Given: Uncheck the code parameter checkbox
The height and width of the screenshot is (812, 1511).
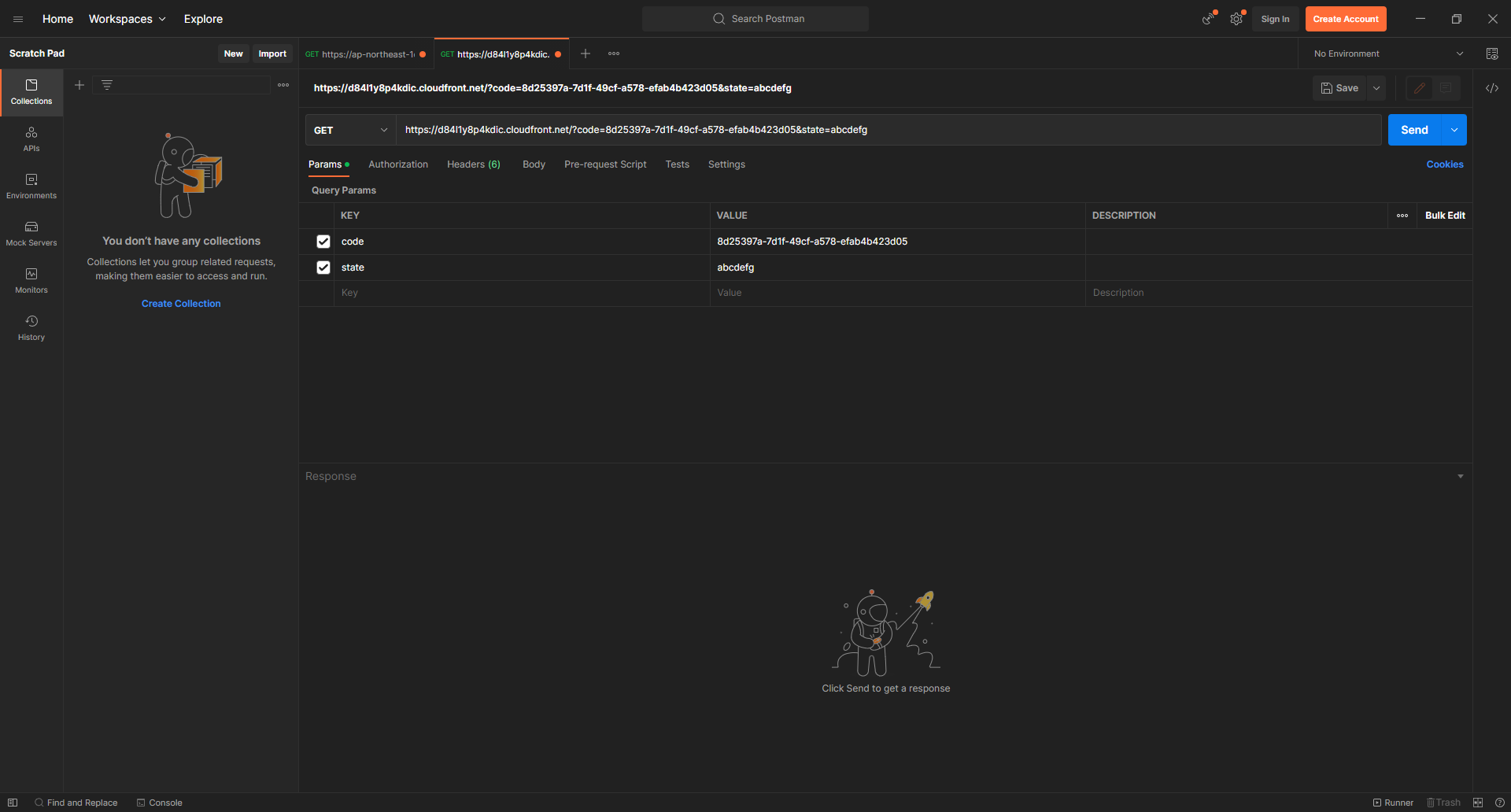Looking at the screenshot, I should tap(323, 242).
